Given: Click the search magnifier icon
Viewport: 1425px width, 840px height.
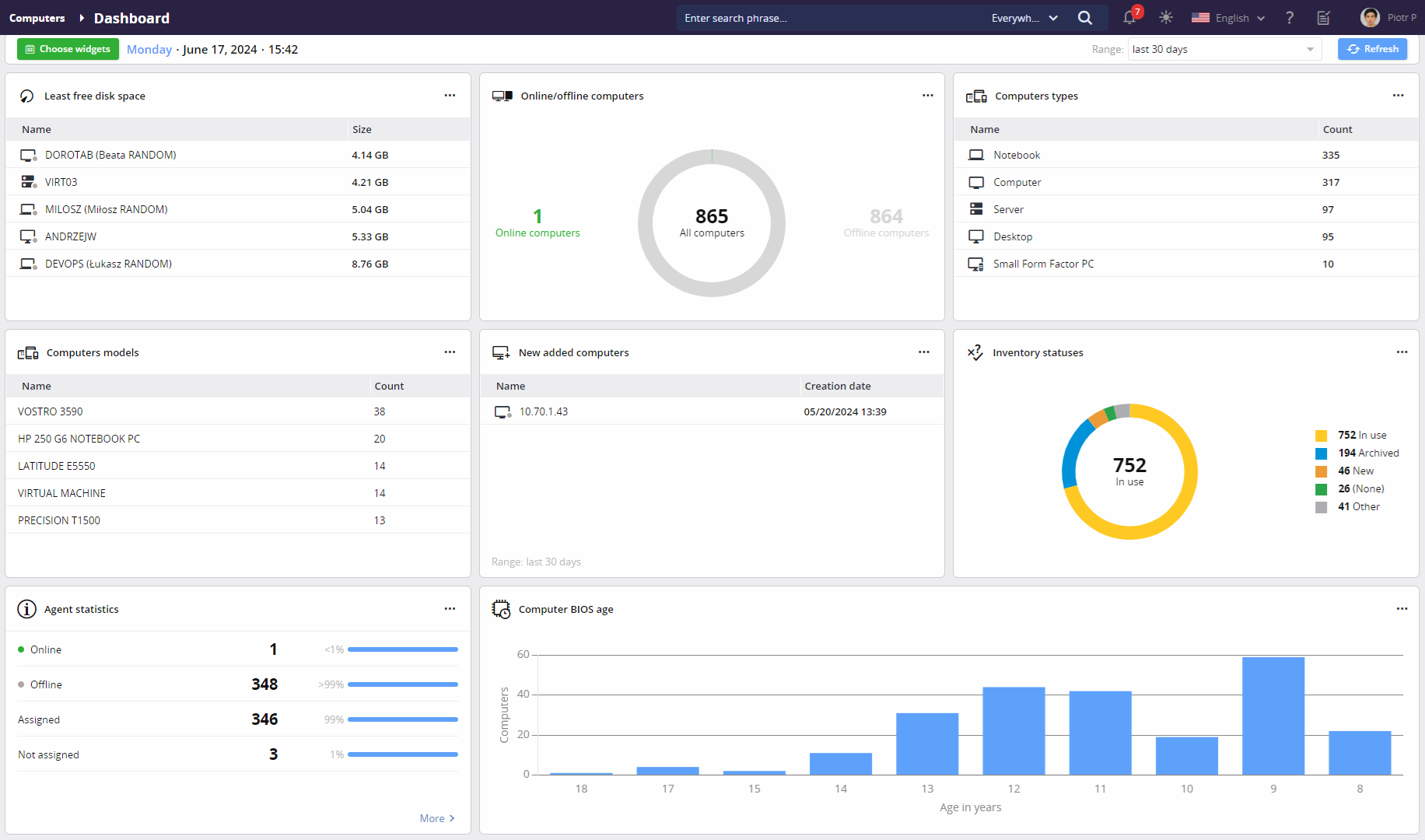Looking at the screenshot, I should point(1084,18).
